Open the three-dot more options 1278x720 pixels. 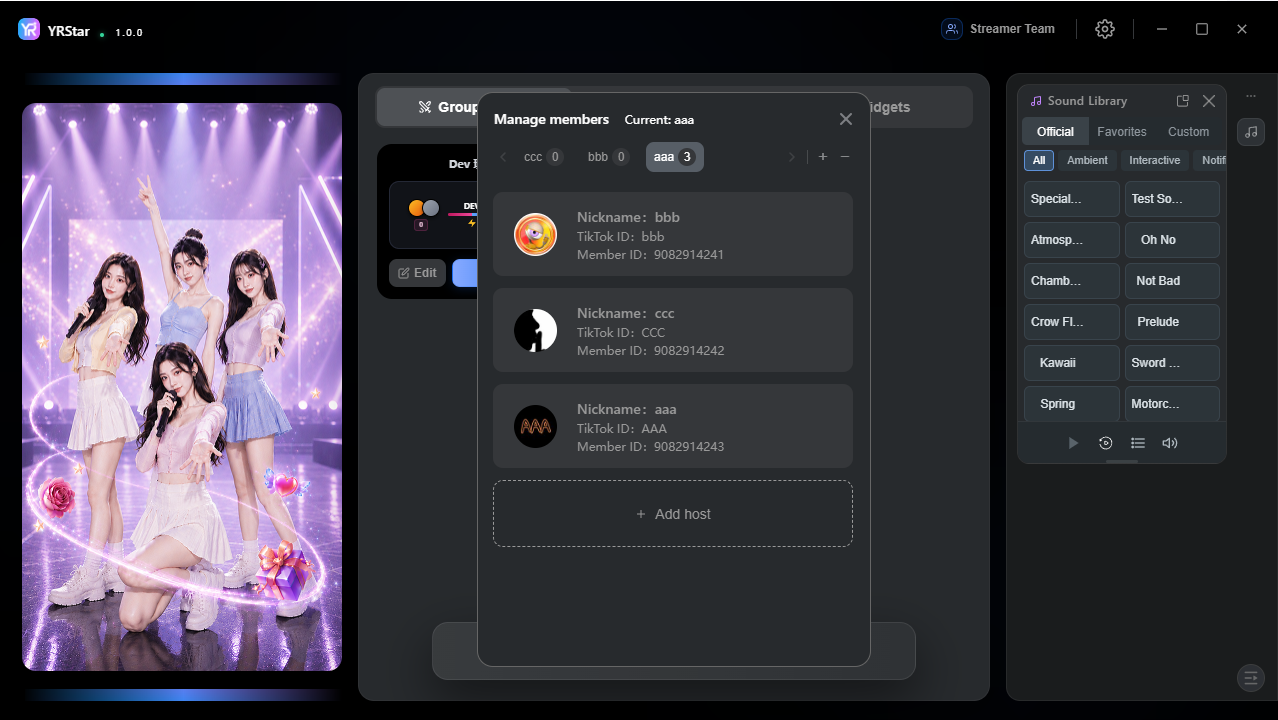point(1251,96)
